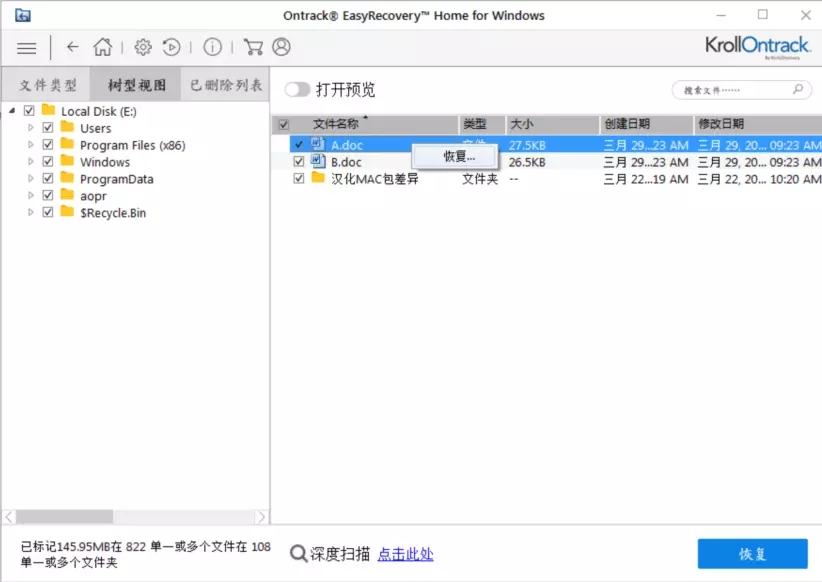Uncheck the A.doc checkbox
Screen dimensions: 822x582
299,144
